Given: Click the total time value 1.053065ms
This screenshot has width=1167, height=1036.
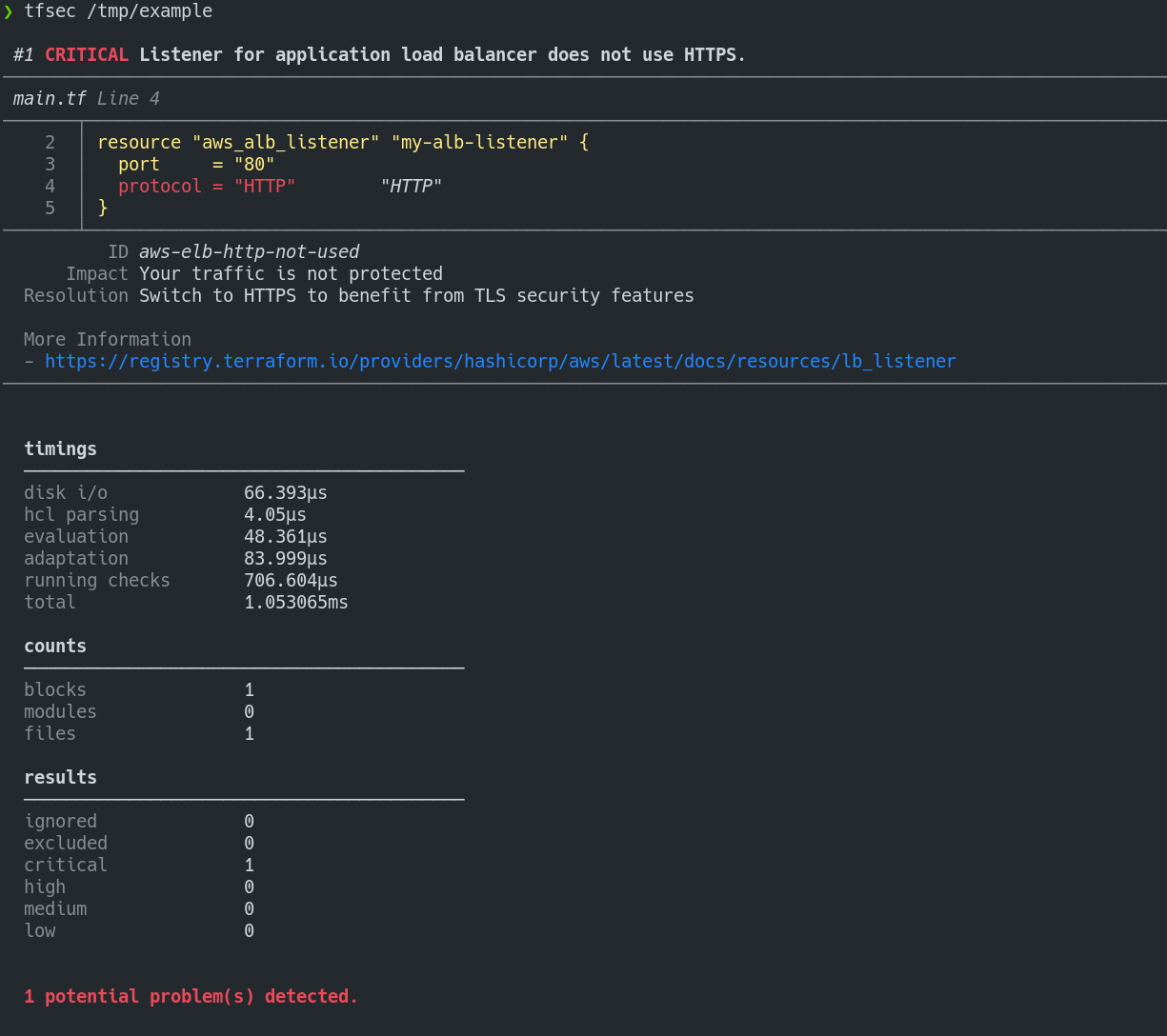Looking at the screenshot, I should [295, 602].
